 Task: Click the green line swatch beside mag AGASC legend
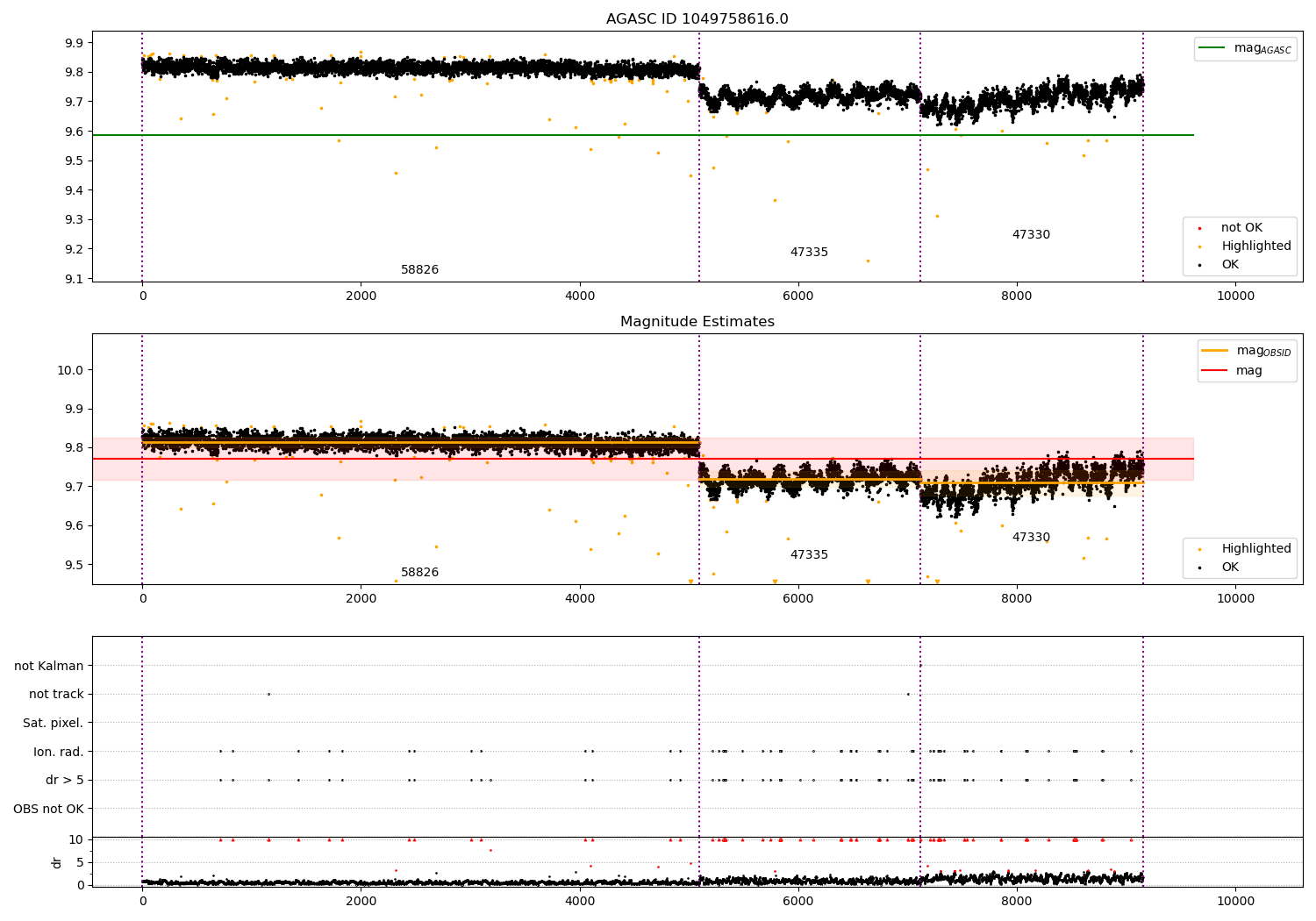coord(1212,48)
